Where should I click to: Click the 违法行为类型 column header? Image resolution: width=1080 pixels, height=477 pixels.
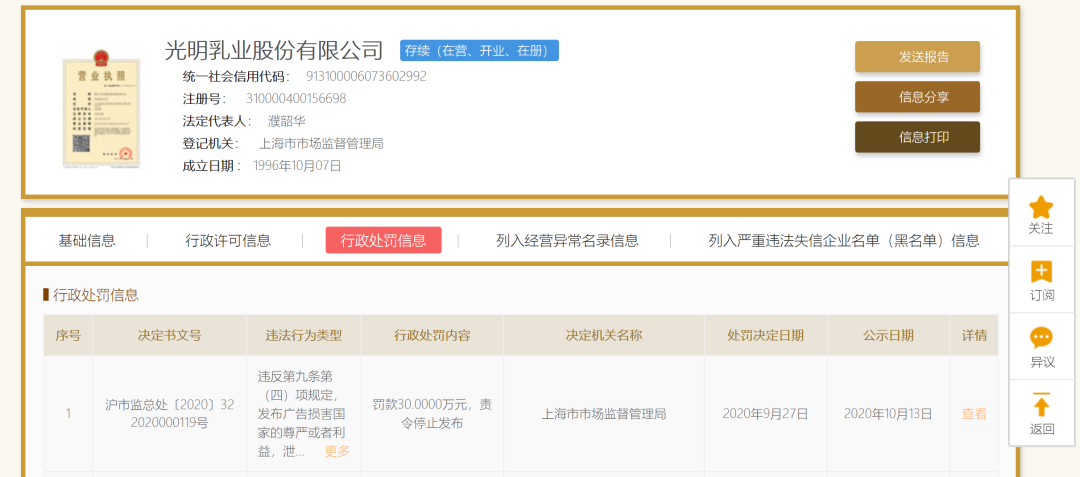[304, 335]
